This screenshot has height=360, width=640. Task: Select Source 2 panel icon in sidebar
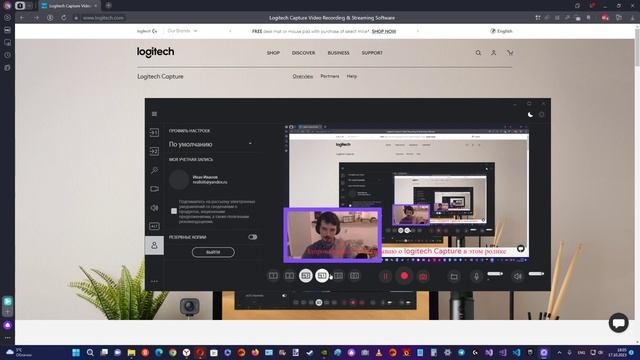(154, 151)
